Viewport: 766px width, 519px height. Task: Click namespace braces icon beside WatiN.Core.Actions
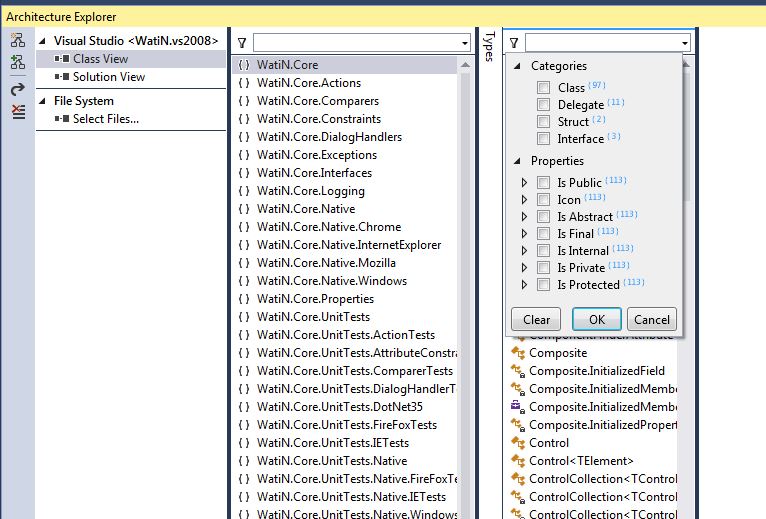(x=244, y=83)
